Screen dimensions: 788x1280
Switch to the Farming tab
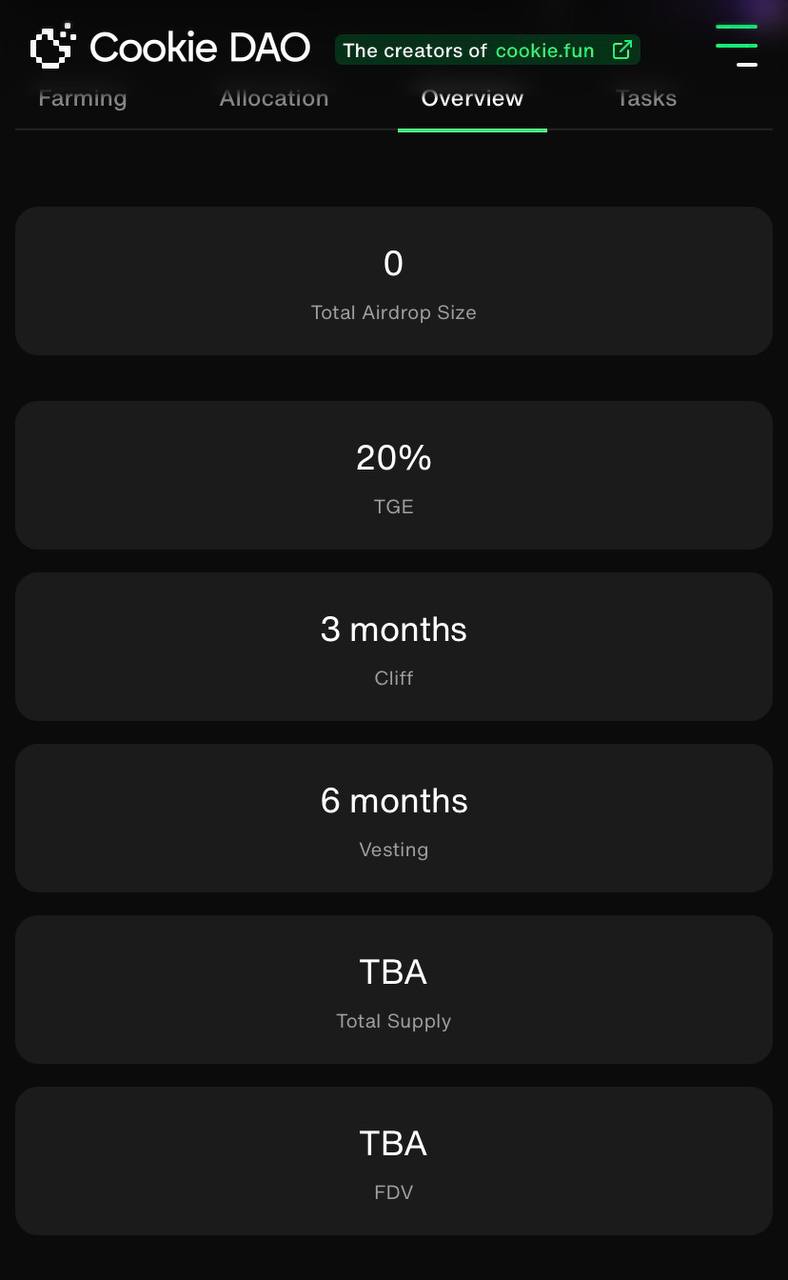[x=83, y=98]
